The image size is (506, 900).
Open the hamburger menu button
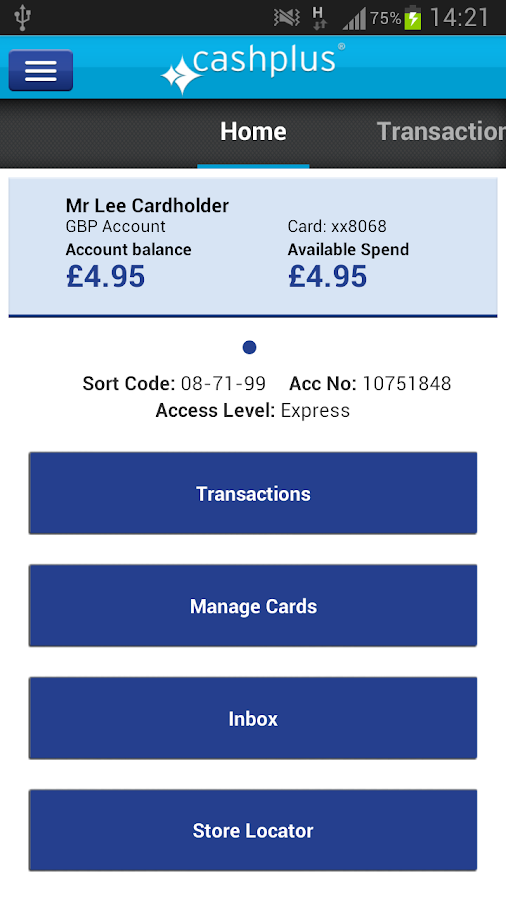click(41, 71)
